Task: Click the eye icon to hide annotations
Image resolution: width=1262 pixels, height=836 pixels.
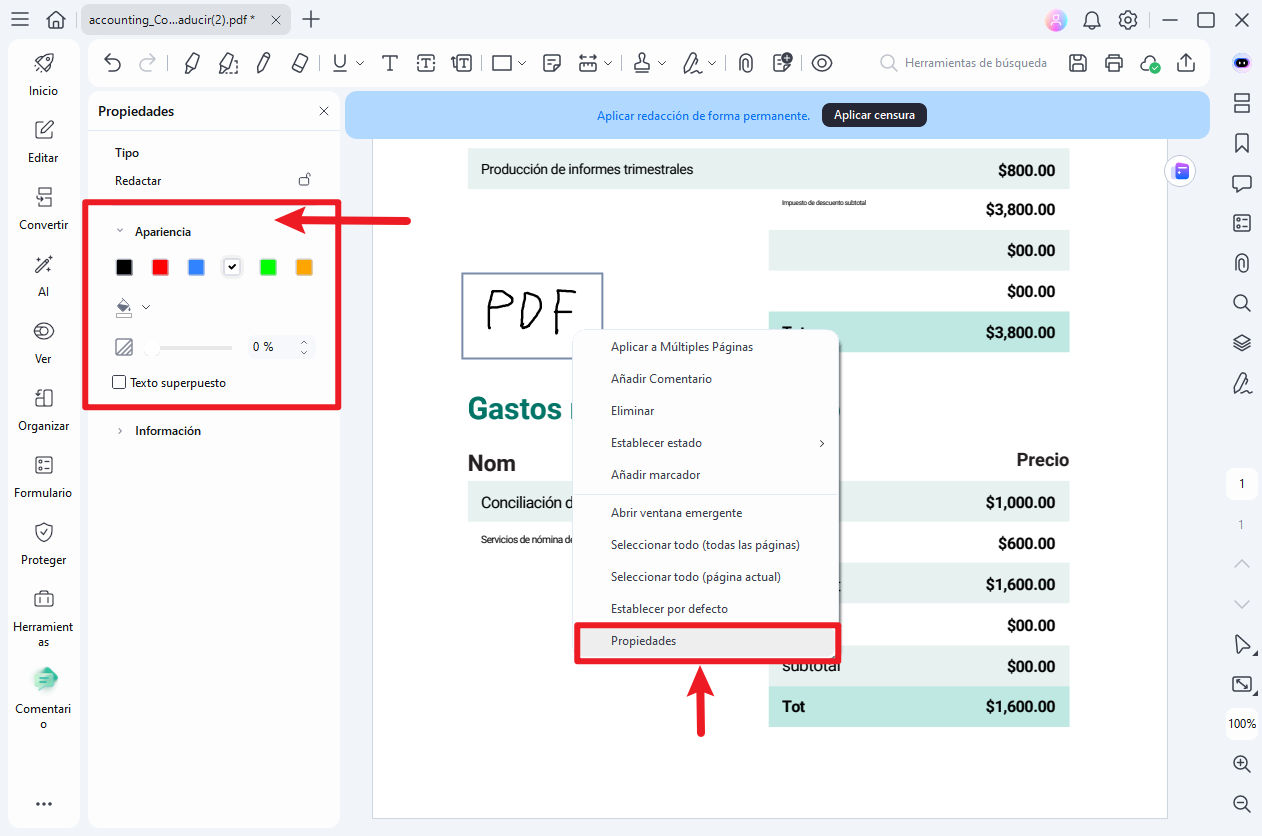Action: click(x=822, y=63)
